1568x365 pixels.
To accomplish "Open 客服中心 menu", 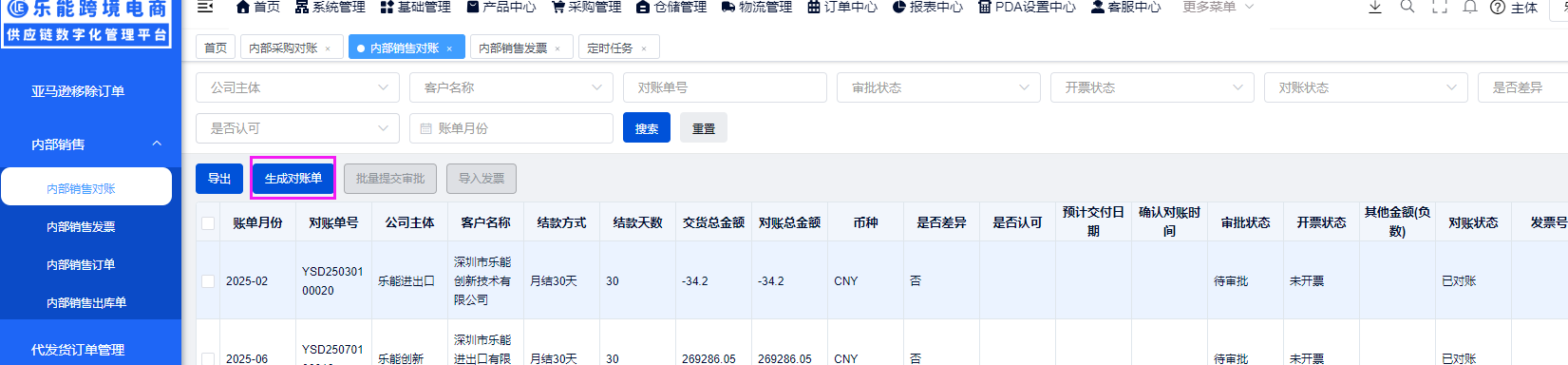I will pyautogui.click(x=1125, y=7).
